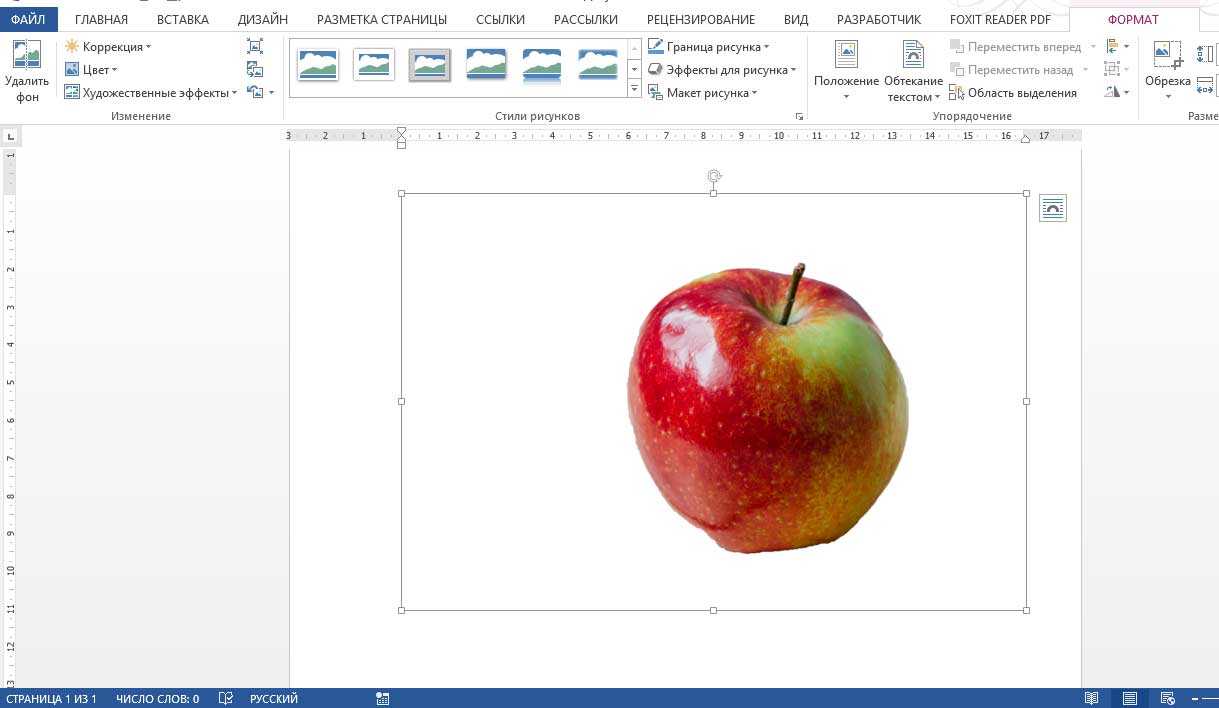
Task: Switch to the ВСТАВКА ribbon tab
Action: [182, 19]
